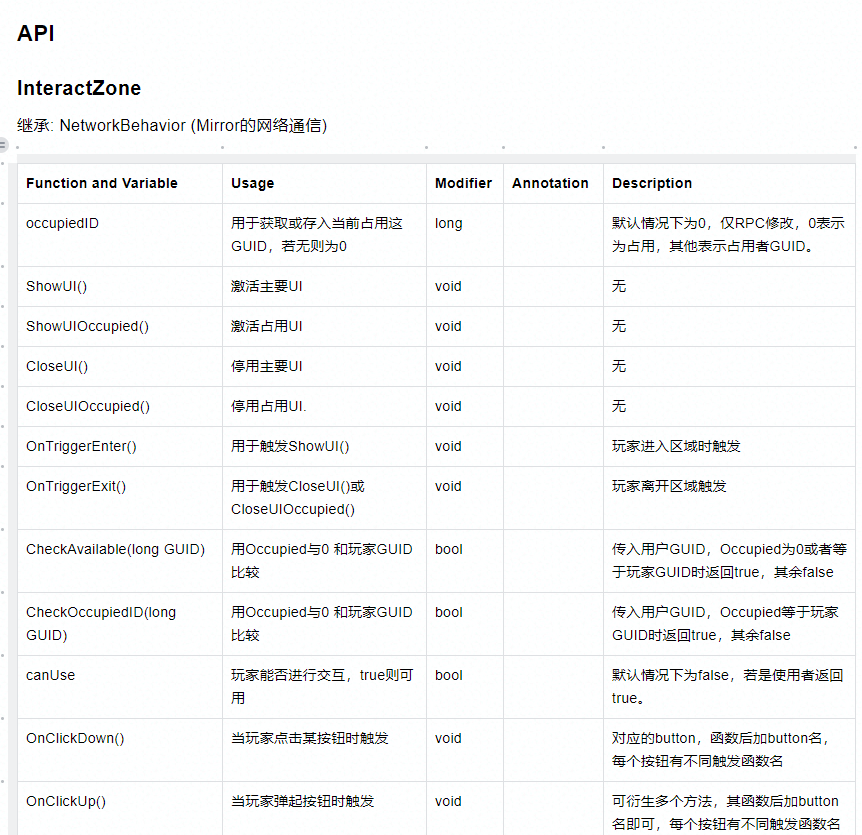Click the 当玩家点击某按钮时触发 usage cell

(x=324, y=750)
